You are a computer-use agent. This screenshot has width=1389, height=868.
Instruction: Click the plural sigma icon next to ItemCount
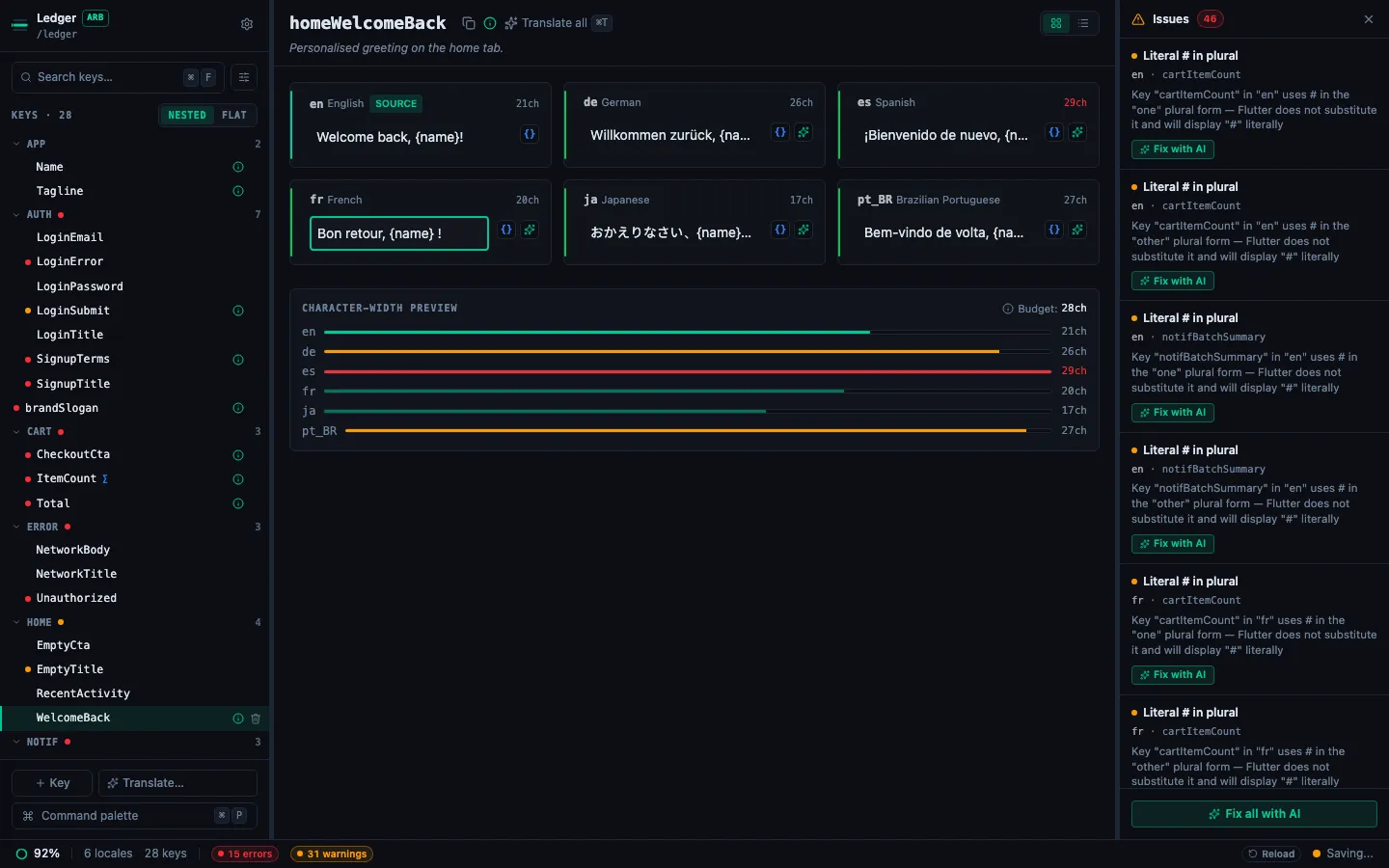(x=105, y=479)
